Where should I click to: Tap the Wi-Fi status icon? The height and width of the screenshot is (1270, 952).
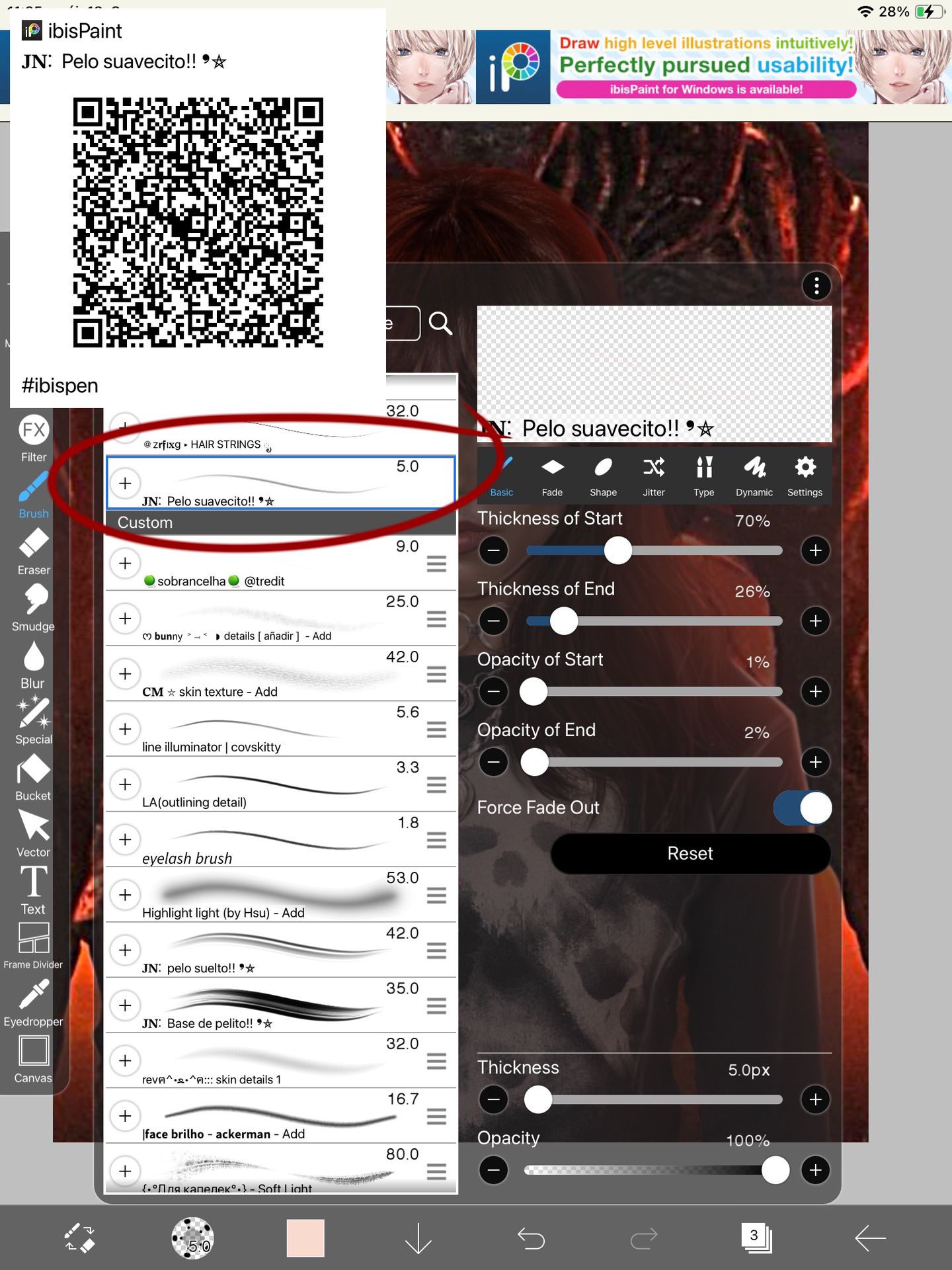click(x=865, y=11)
